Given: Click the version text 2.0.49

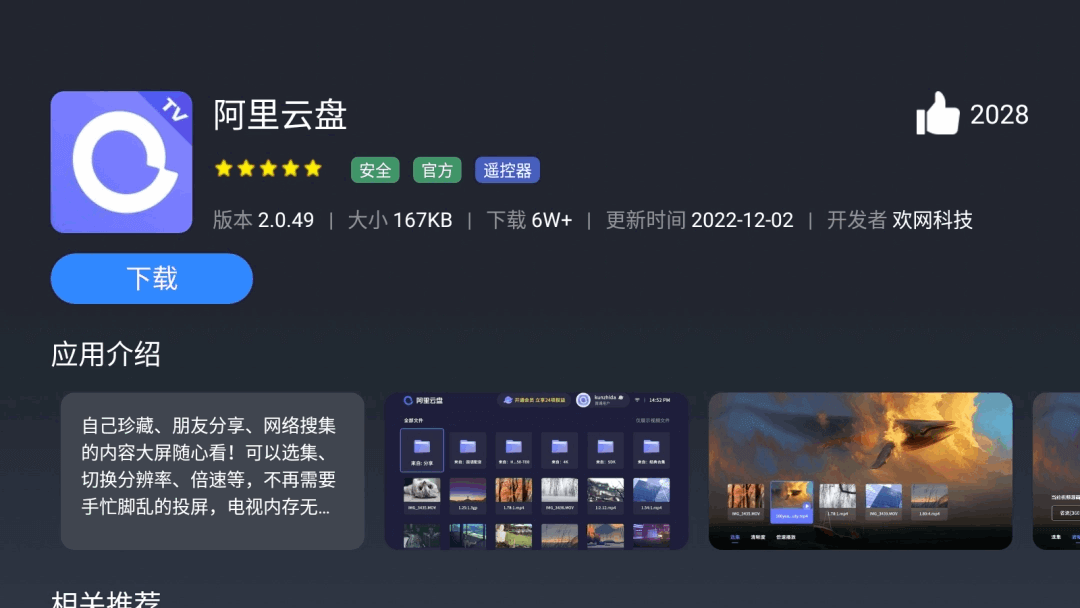Looking at the screenshot, I should click(x=285, y=220).
